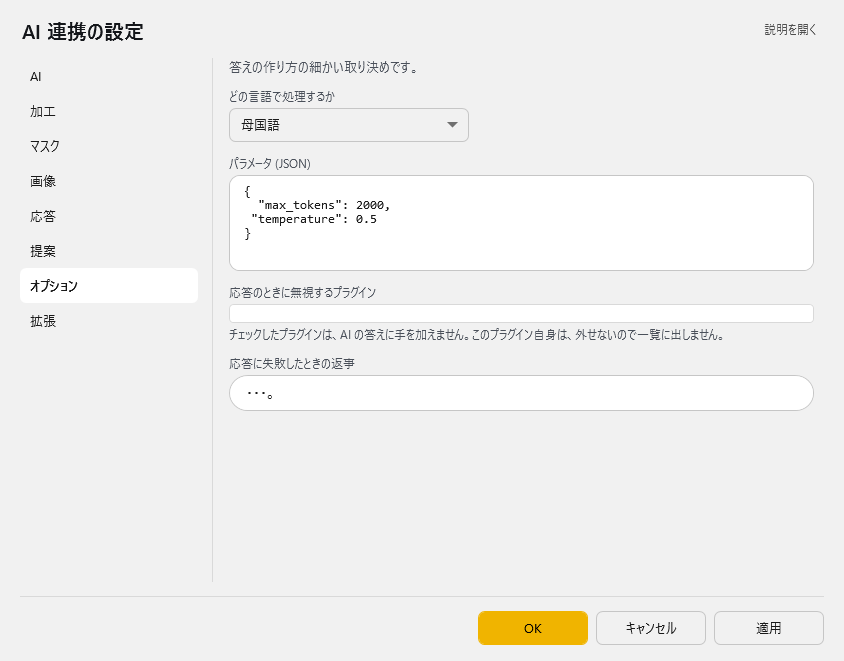Image resolution: width=844 pixels, height=661 pixels.
Task: Click the 応答に失敗したときの返事 label
Action: (292, 363)
